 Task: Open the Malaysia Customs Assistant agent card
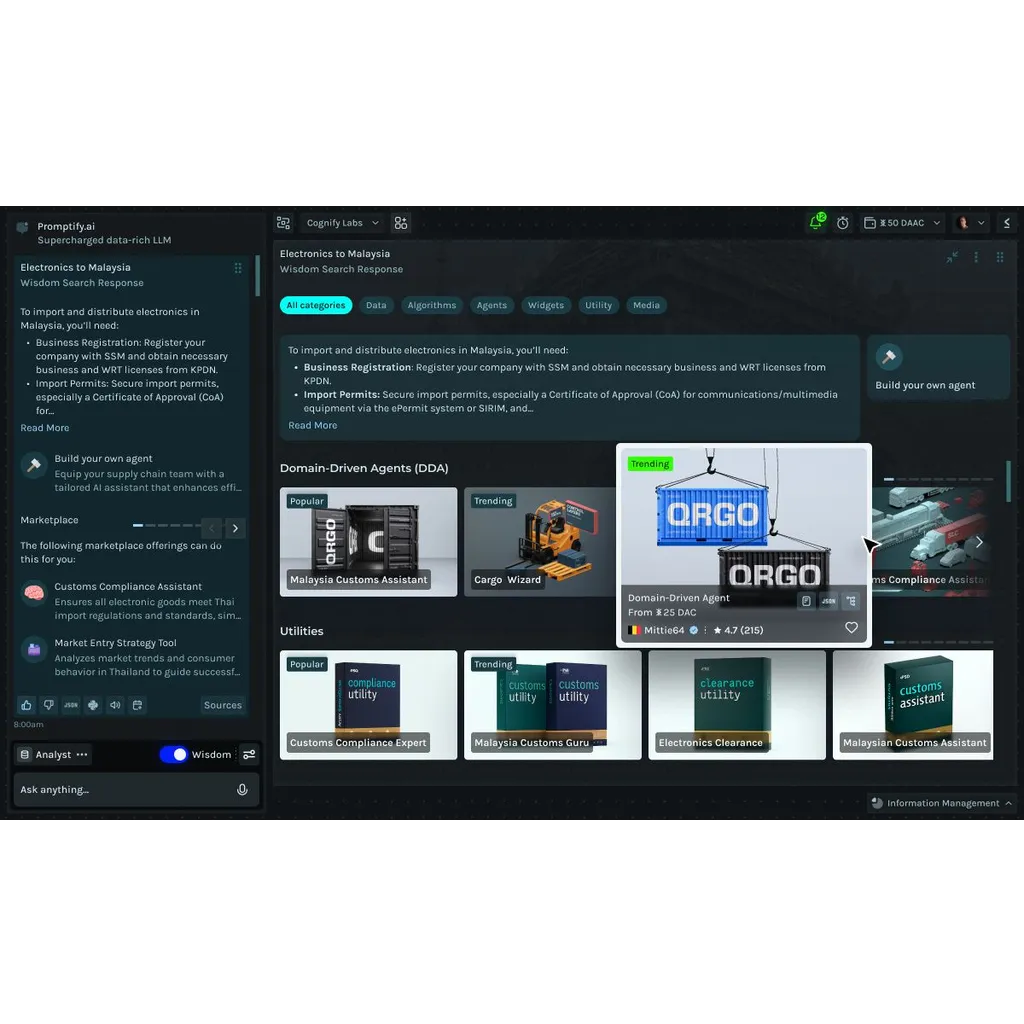pos(368,542)
